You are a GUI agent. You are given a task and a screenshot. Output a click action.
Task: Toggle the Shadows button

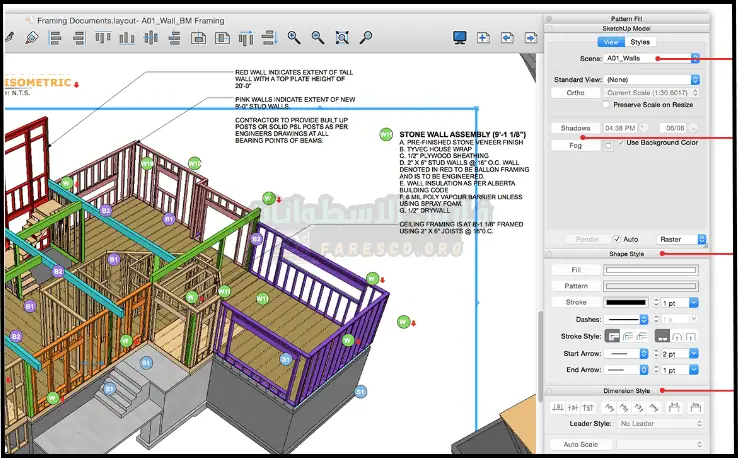tap(575, 128)
